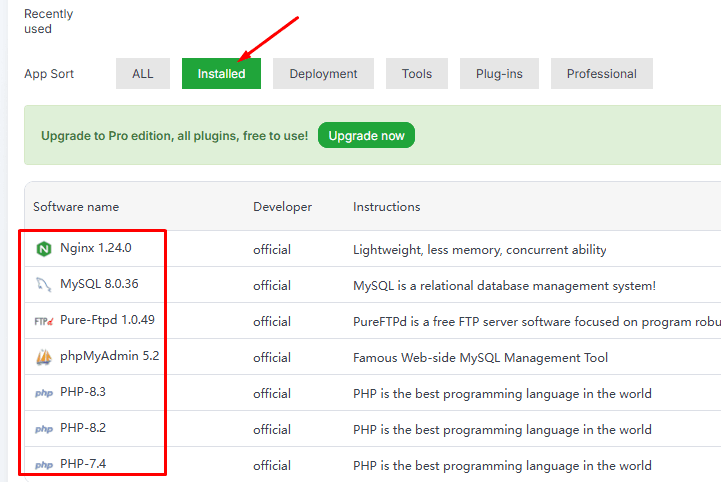
Task: Click the MySQL dolphin icon
Action: (x=43, y=285)
